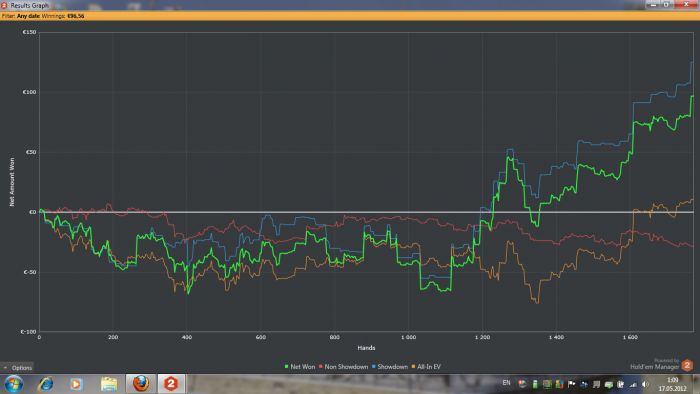Close the Results Graph window
The height and width of the screenshot is (394, 700).
pyautogui.click(x=686, y=4)
